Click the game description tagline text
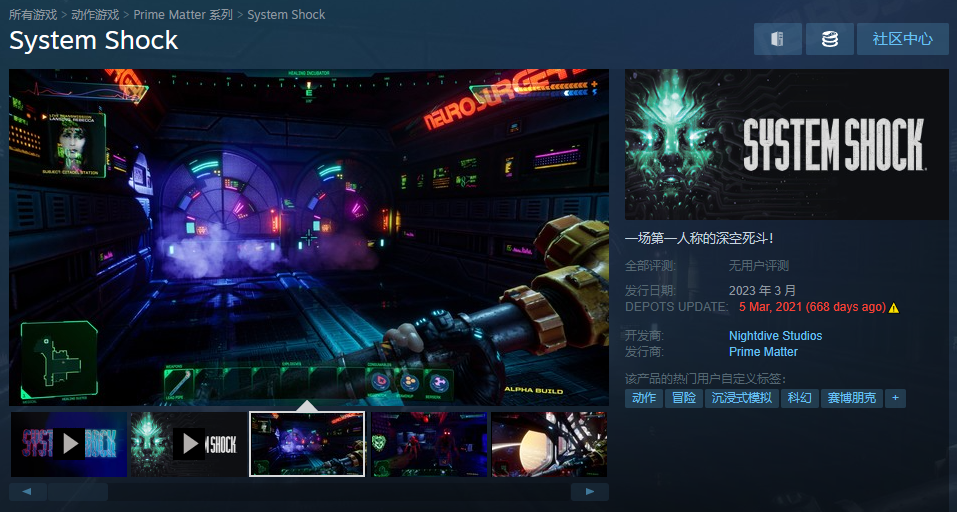Viewport: 957px width, 512px height. [699, 239]
